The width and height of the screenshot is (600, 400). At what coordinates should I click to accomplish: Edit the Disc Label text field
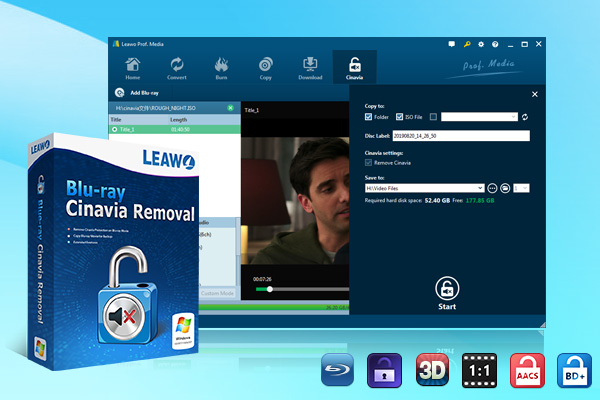coord(461,136)
